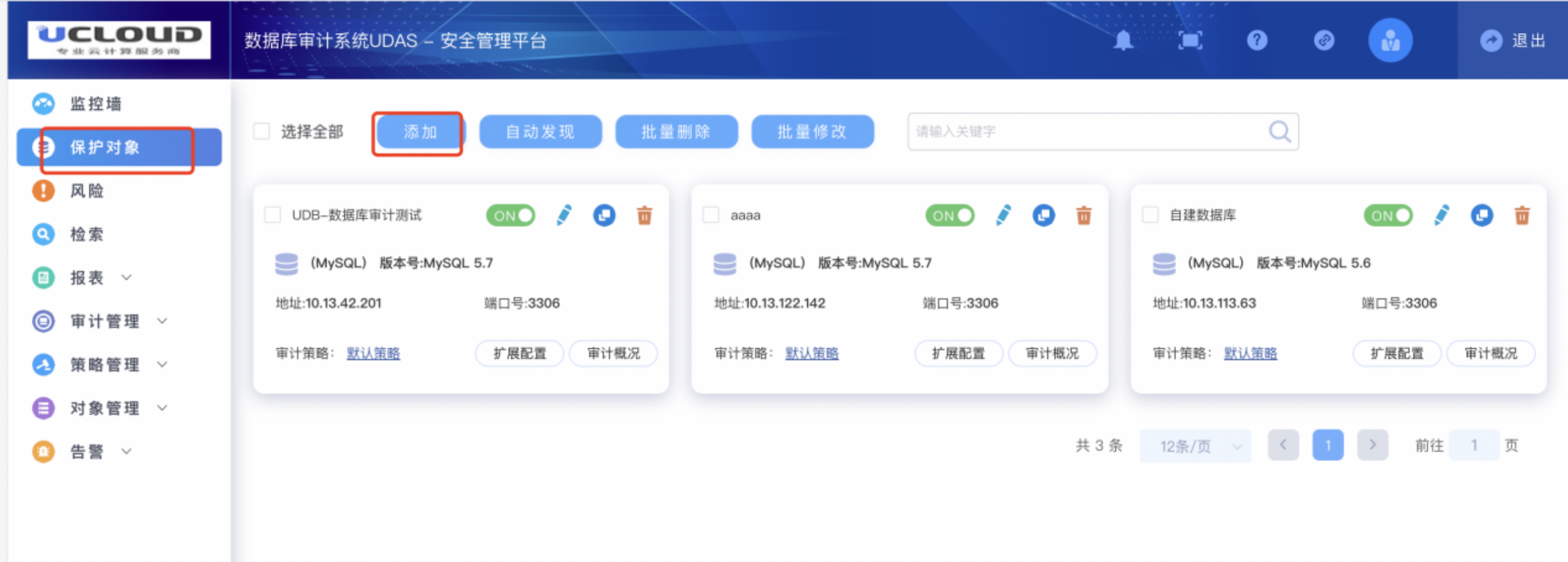This screenshot has width=1568, height=562.
Task: Click the link icon in header
Action: [x=1324, y=41]
